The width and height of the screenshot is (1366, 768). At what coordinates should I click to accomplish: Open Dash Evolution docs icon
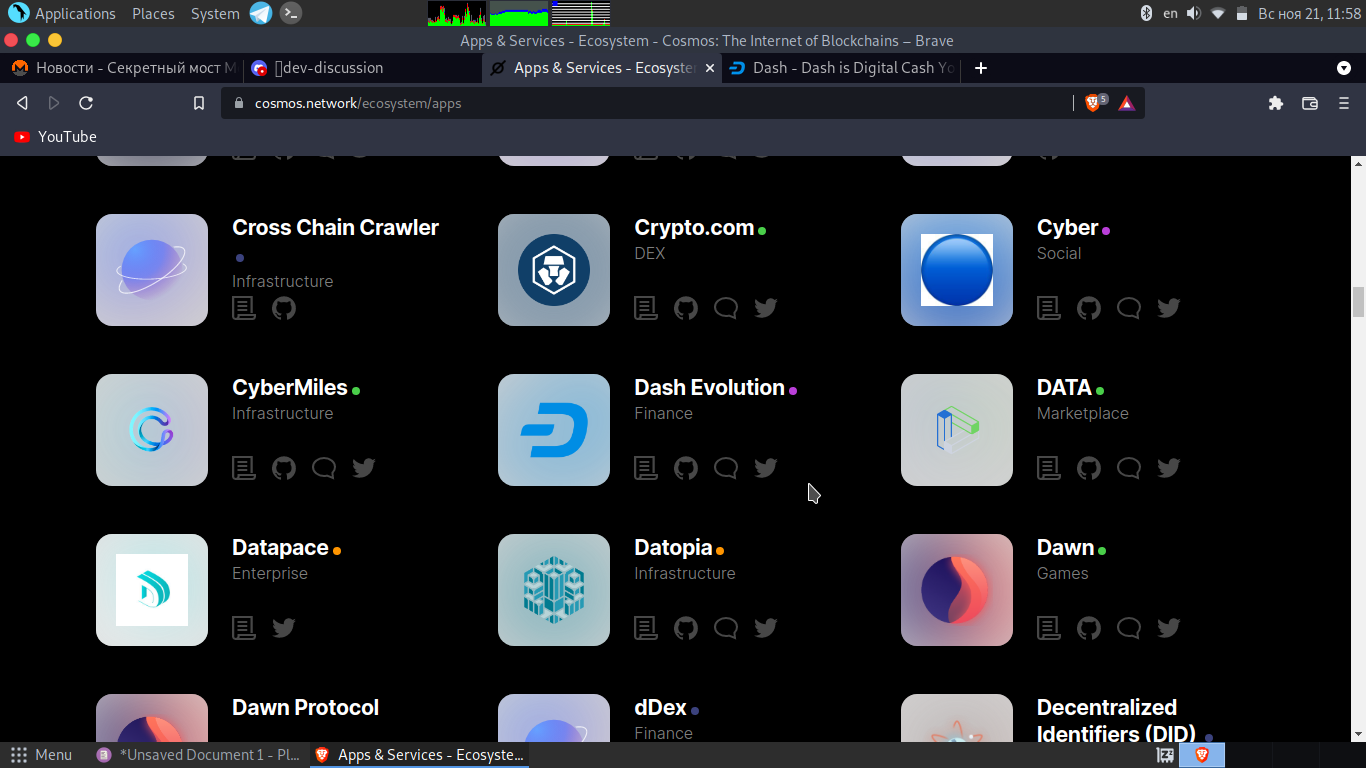pyautogui.click(x=646, y=468)
